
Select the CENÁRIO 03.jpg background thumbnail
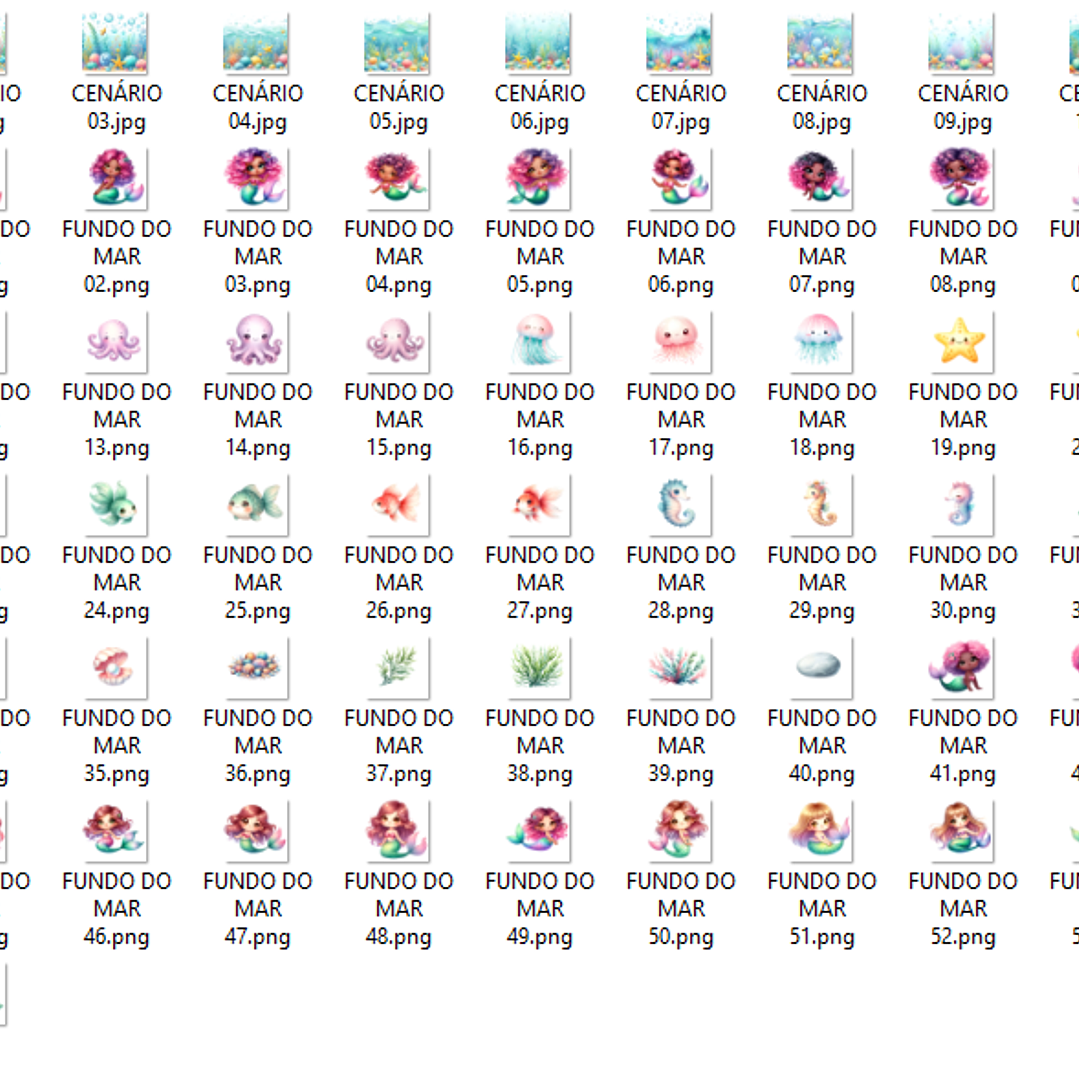point(116,43)
